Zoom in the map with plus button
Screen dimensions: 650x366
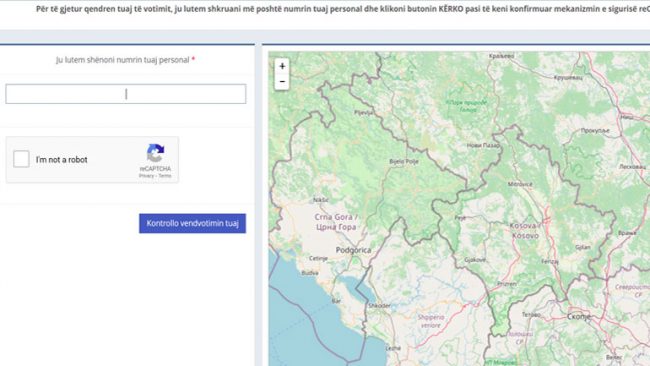coord(282,66)
